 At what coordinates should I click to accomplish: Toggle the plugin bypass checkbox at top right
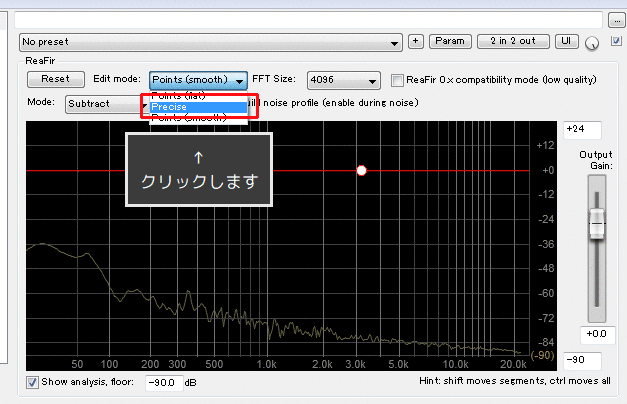617,41
